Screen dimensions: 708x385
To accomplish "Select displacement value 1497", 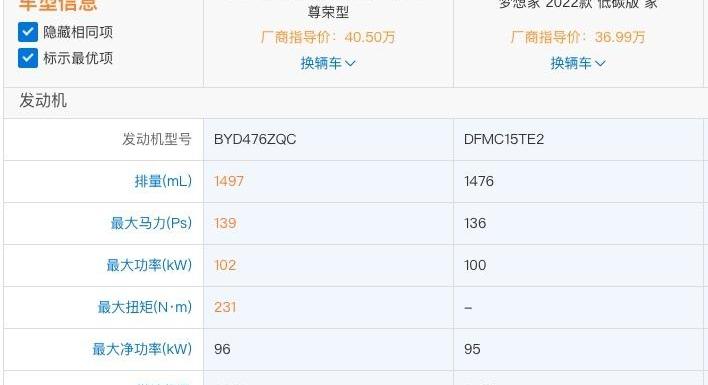I will click(x=229, y=181).
